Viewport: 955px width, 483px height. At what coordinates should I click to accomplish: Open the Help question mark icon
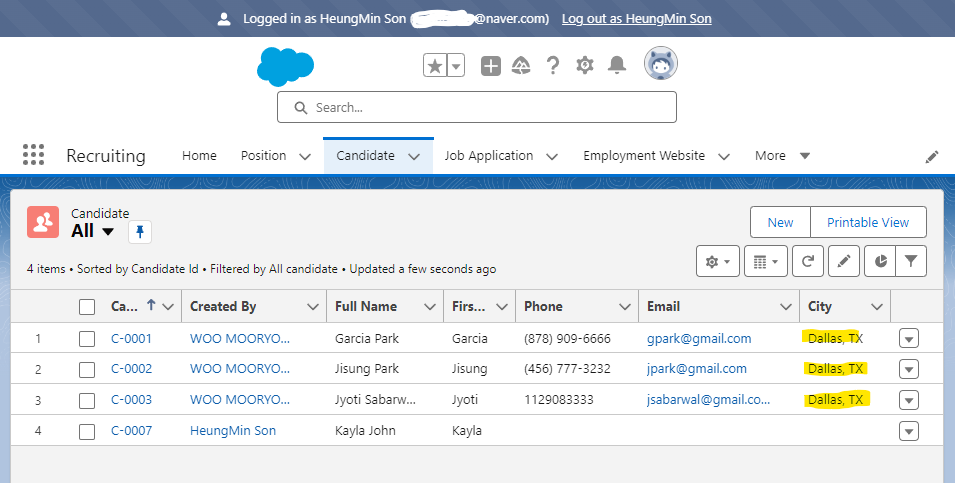pos(552,65)
